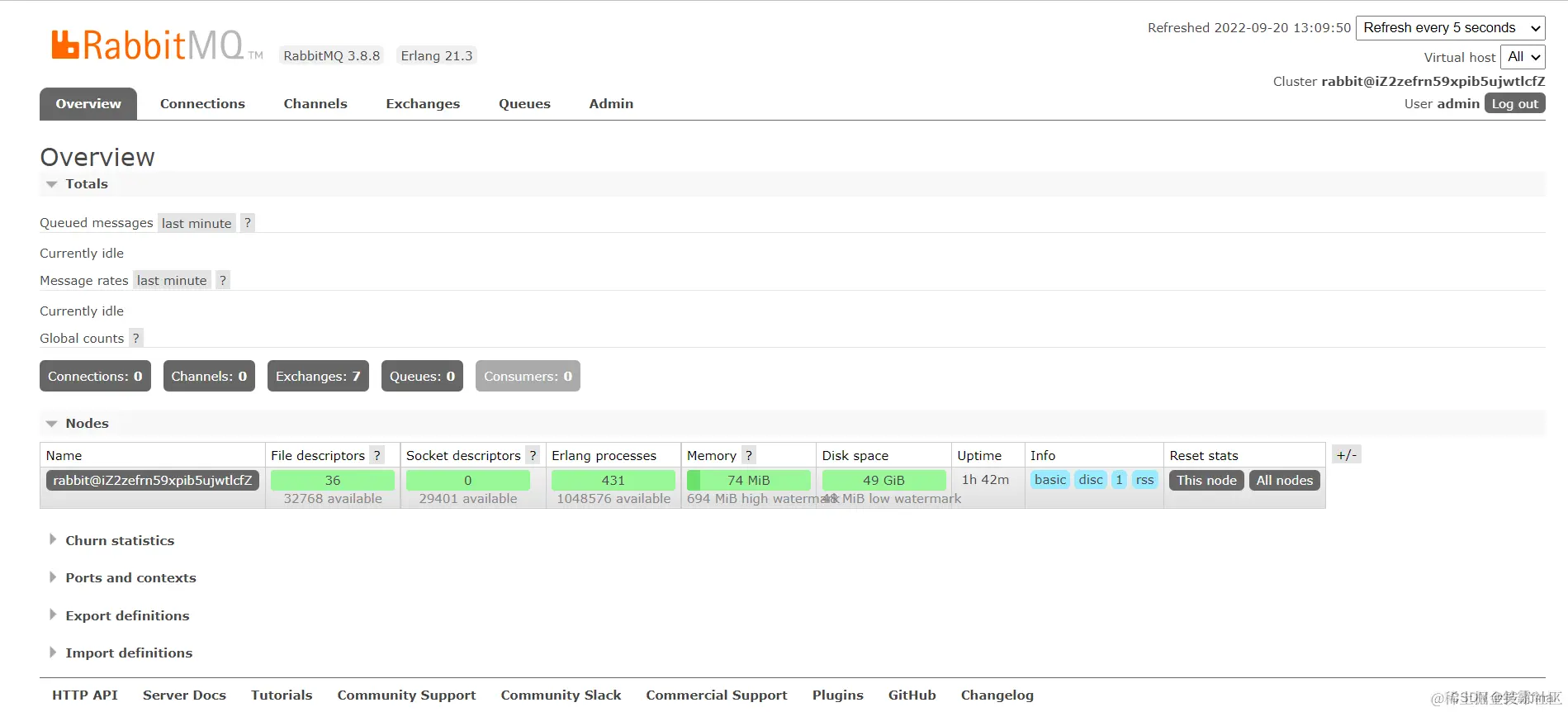Open help icon for File descriptors column
The height and width of the screenshot is (712, 1568).
[x=377, y=456]
